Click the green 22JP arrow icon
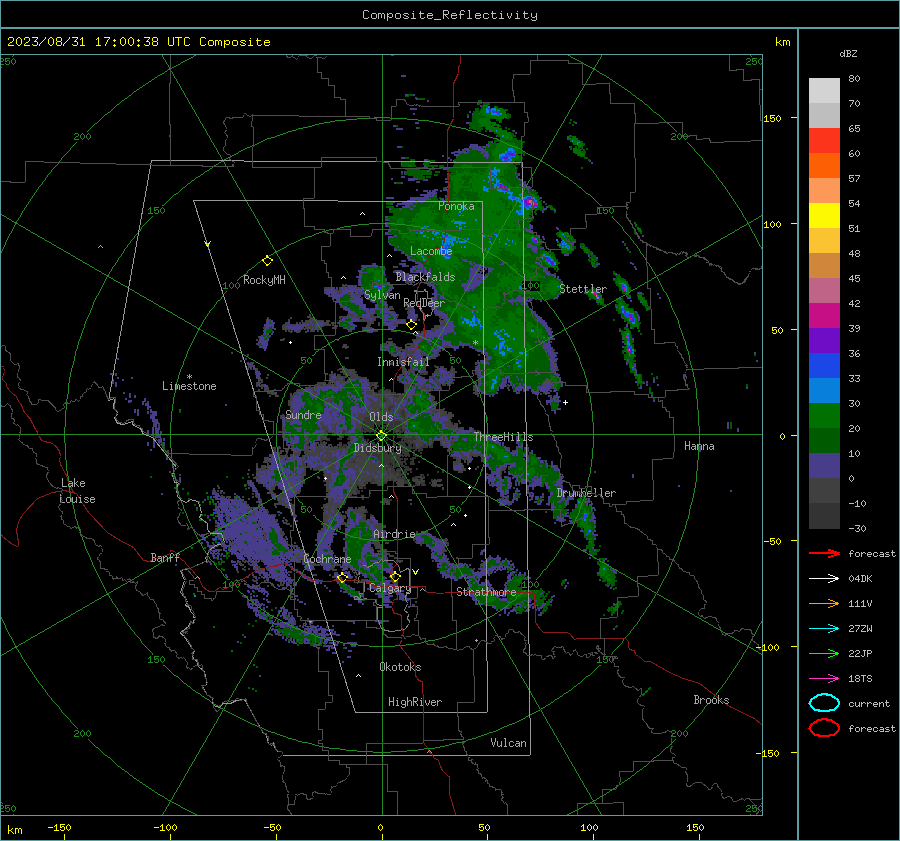 (824, 653)
